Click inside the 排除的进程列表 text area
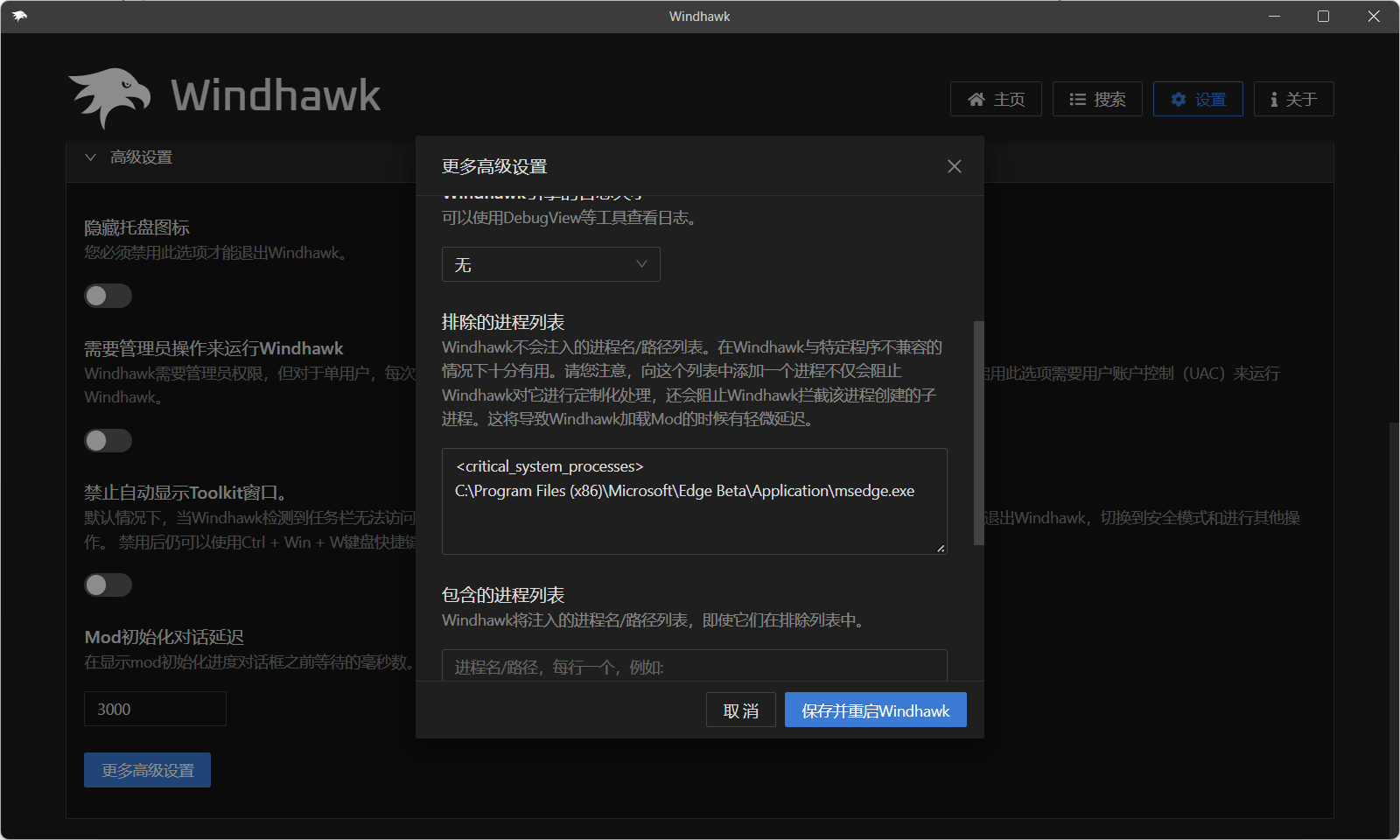 694,501
